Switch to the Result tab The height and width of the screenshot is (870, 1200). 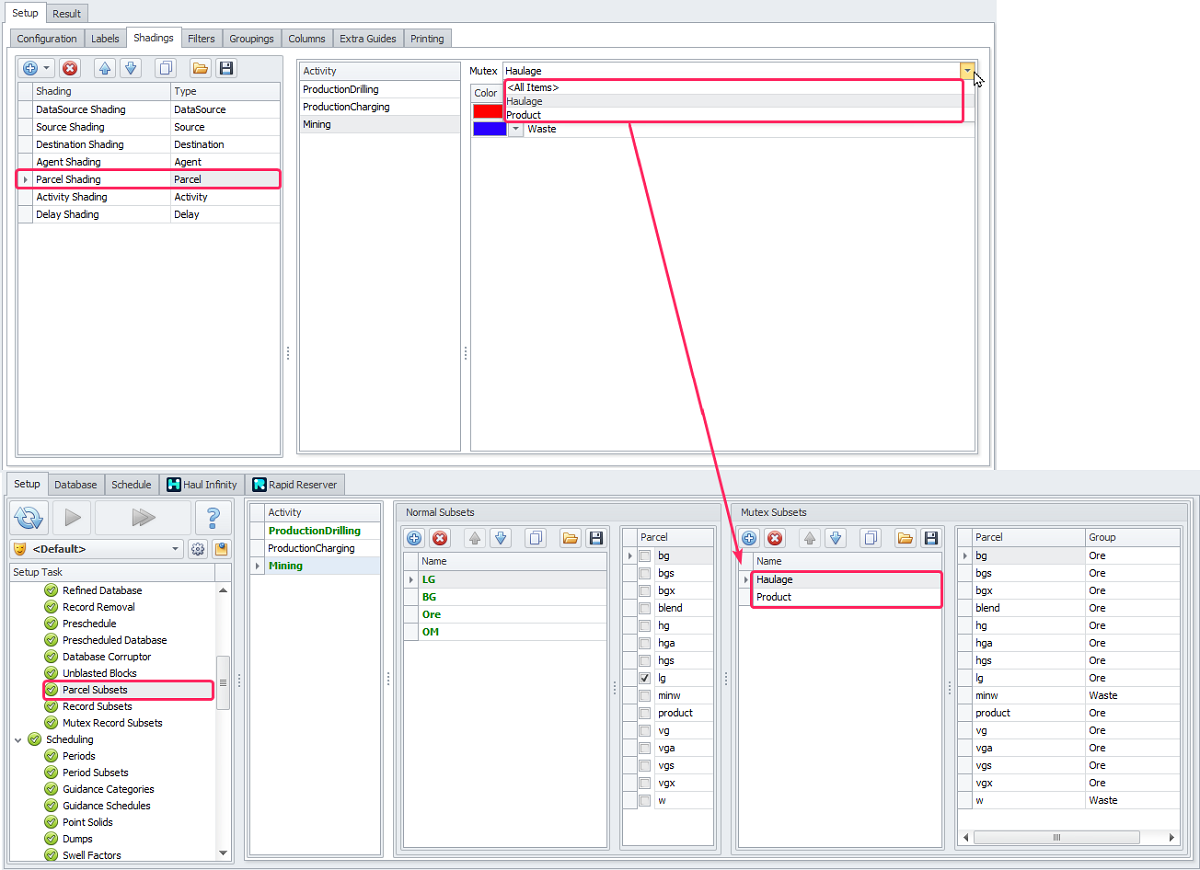[x=67, y=13]
